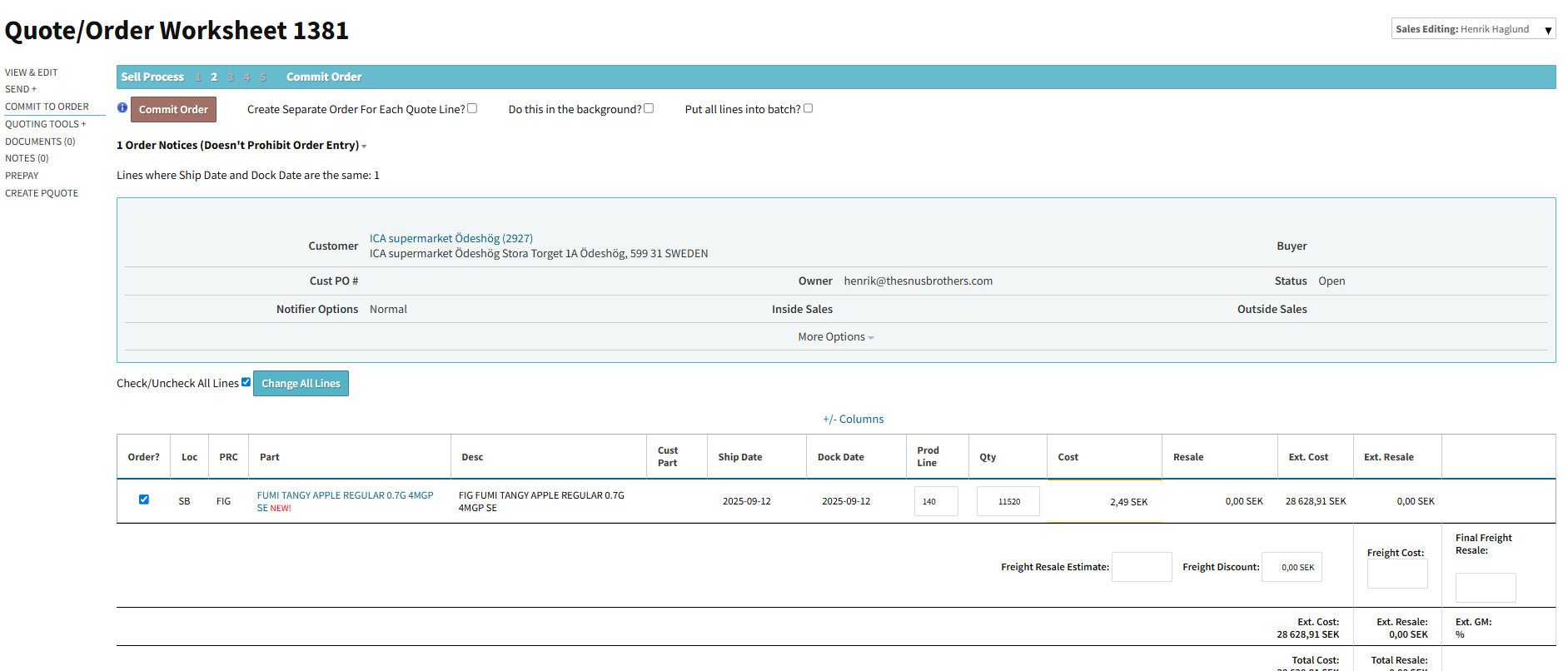Open Create PQuote from the sidebar
The height and width of the screenshot is (671, 1568).
click(x=42, y=193)
